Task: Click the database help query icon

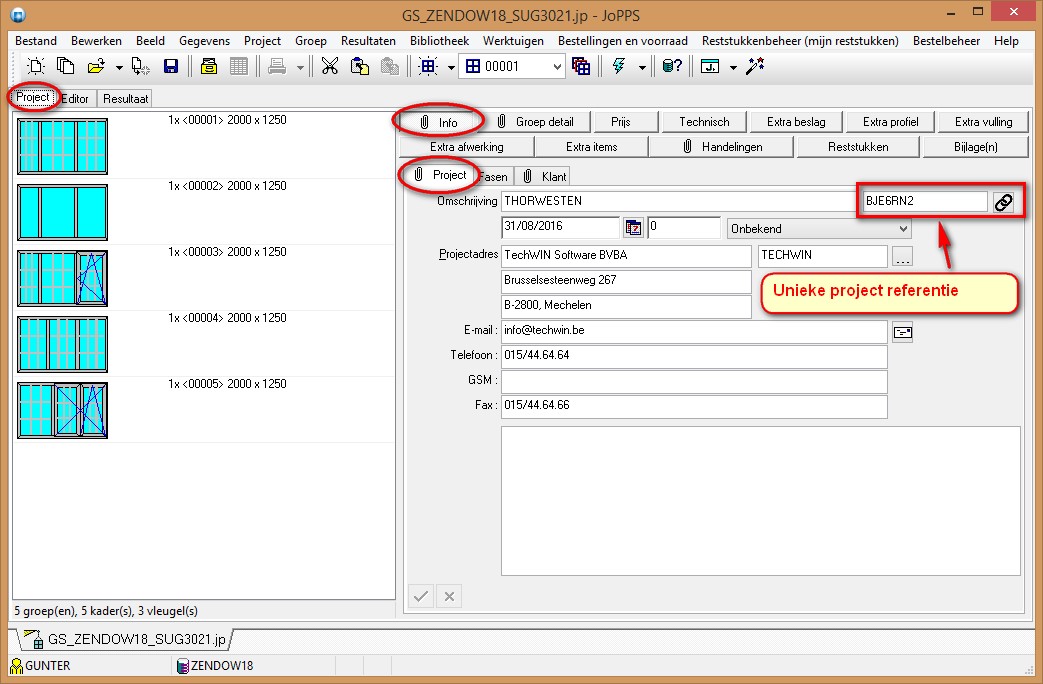Action: pos(672,66)
